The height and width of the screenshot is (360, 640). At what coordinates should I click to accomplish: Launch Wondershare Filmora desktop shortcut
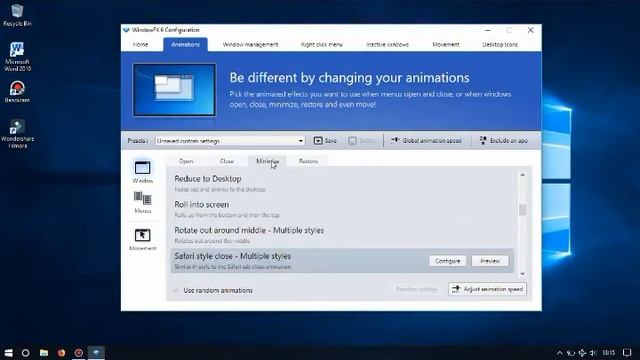pyautogui.click(x=17, y=134)
